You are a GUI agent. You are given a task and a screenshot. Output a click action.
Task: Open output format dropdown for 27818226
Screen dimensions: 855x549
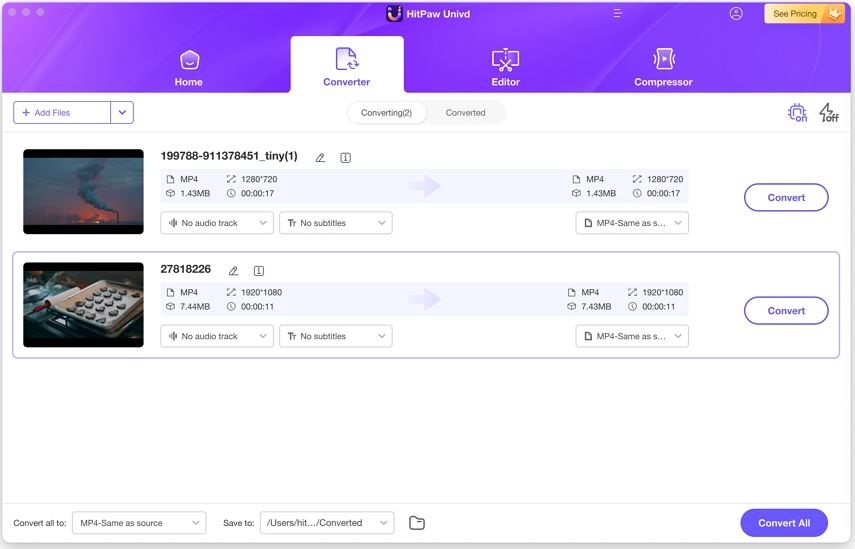tap(632, 336)
